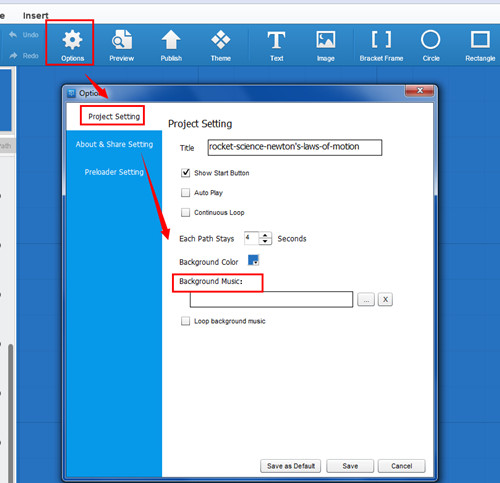This screenshot has height=483, width=500.
Task: Uncheck the Show Start Button checkbox
Action: (185, 173)
